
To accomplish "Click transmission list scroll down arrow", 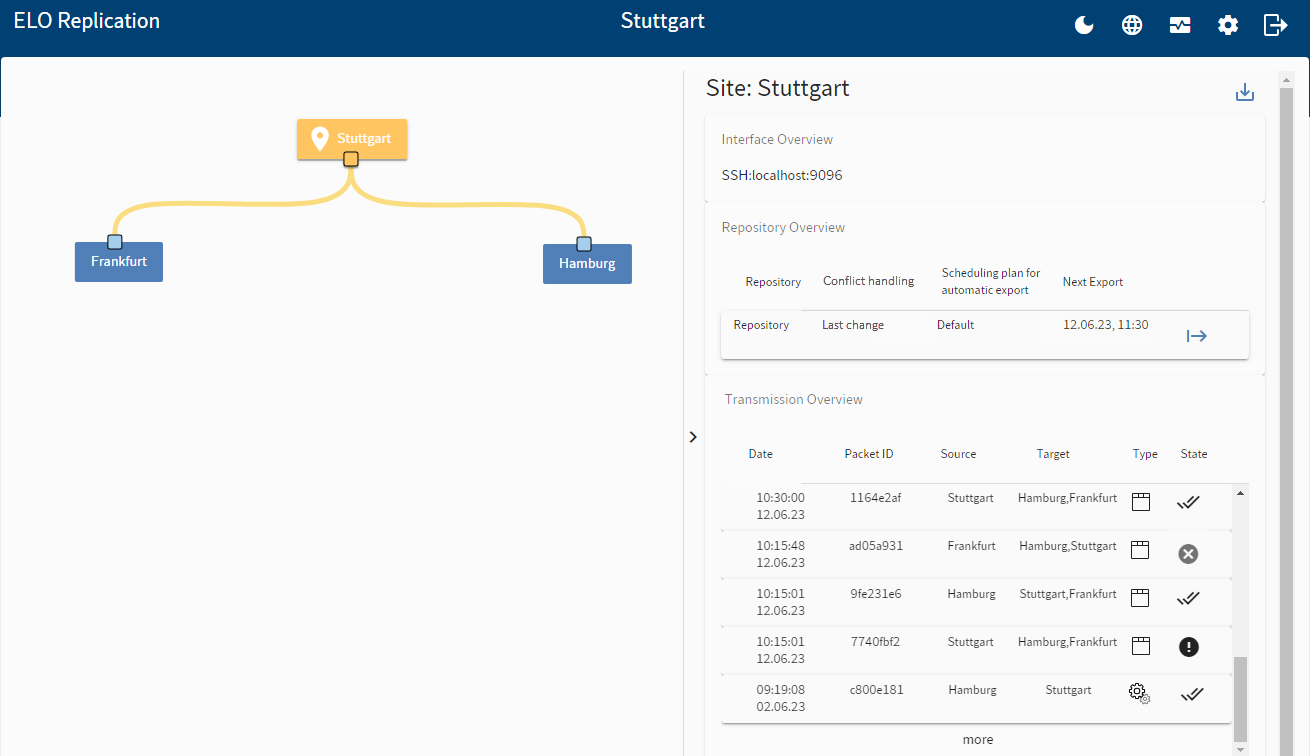I will point(1241,748).
